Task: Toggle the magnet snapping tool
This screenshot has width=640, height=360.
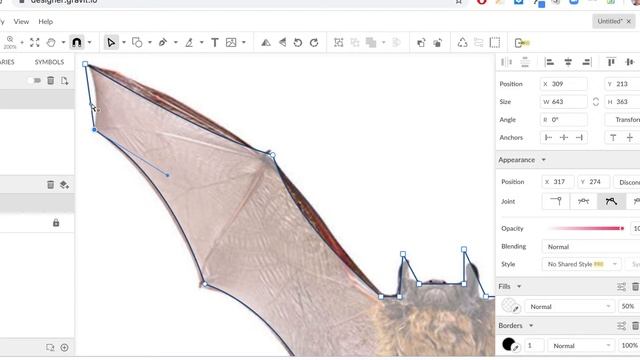Action: tap(77, 42)
